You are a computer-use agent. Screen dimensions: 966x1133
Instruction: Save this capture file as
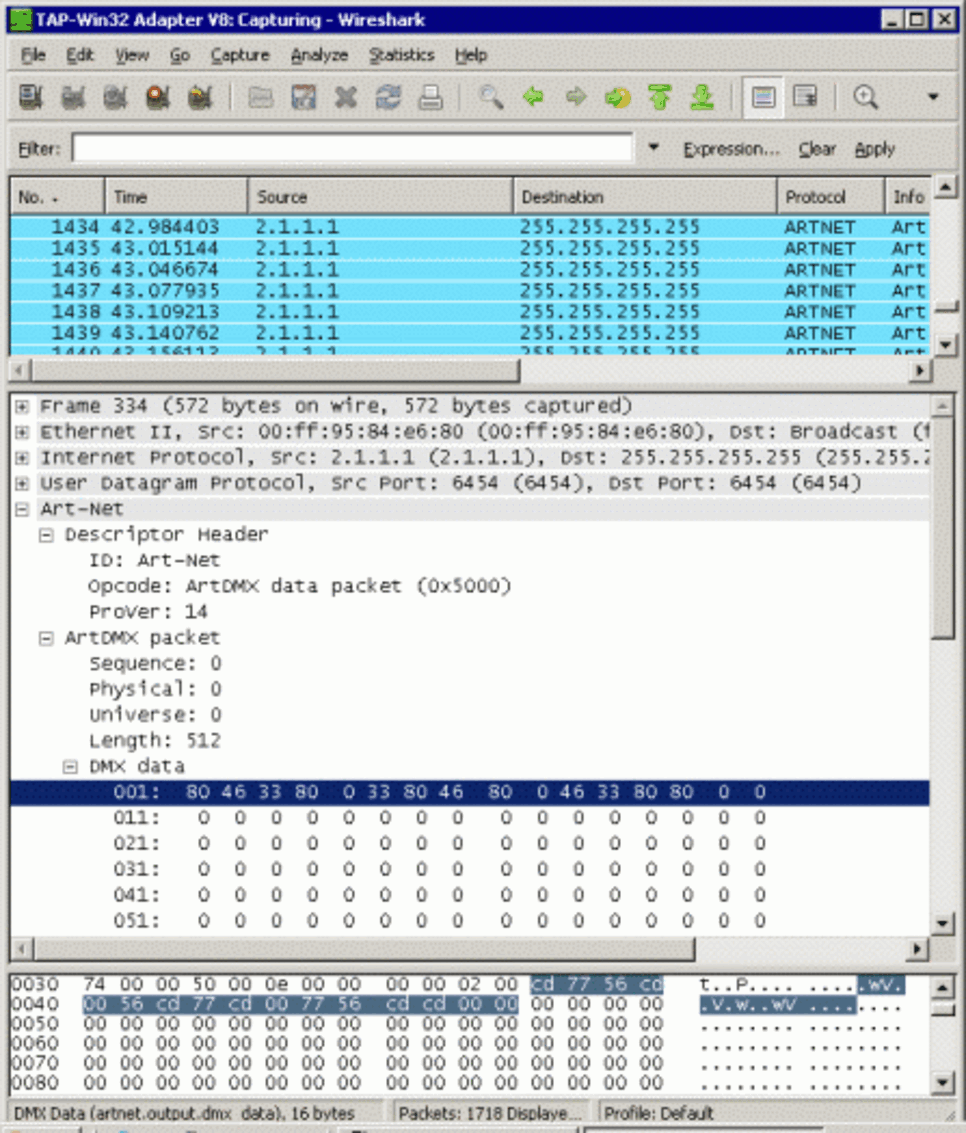[303, 97]
